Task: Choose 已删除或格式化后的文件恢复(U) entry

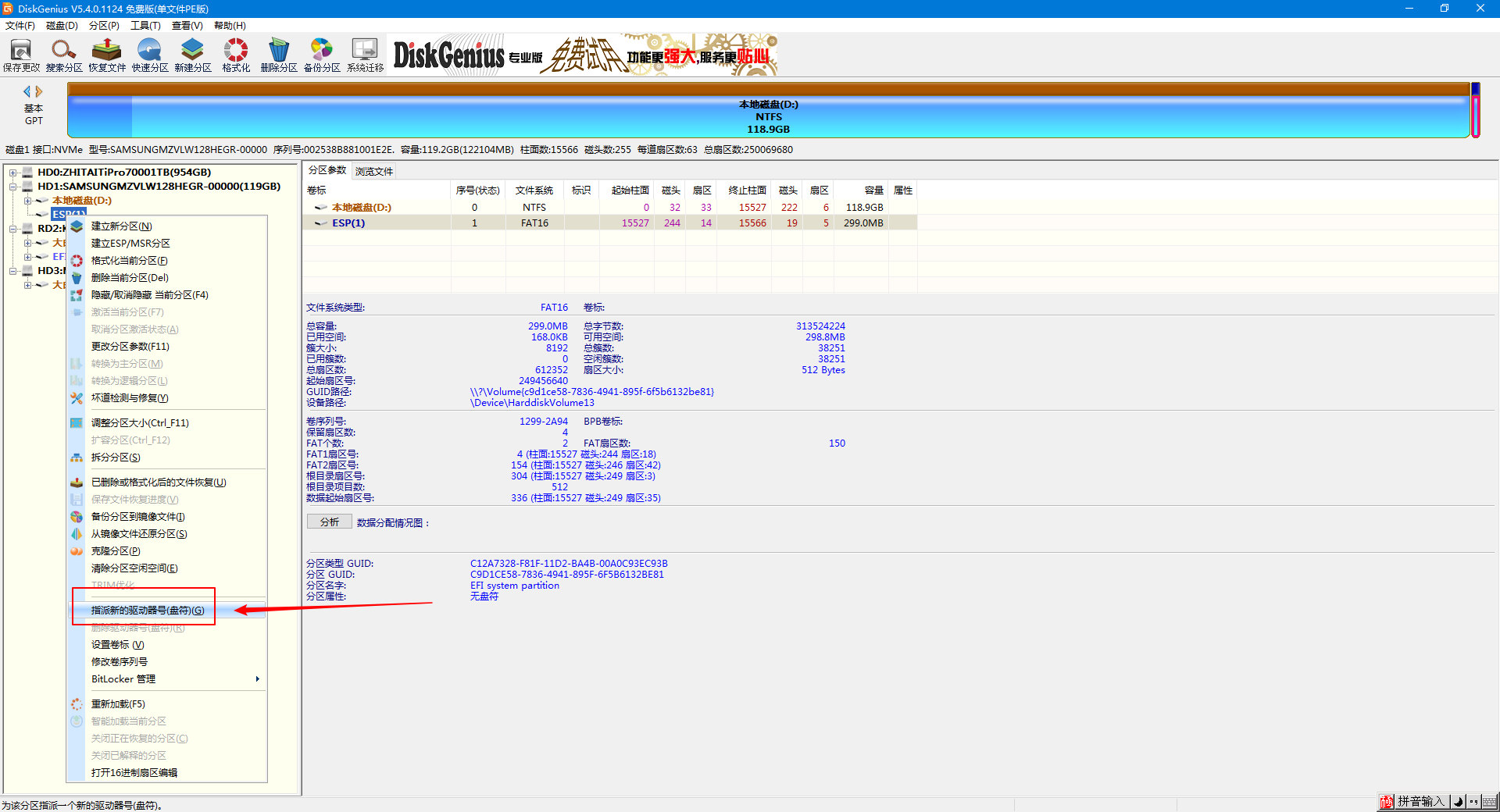Action: [166, 483]
